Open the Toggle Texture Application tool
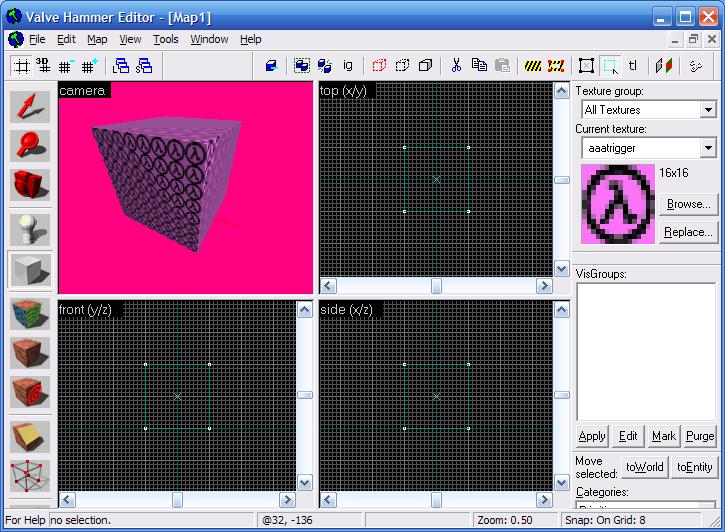725x532 pixels. click(x=30, y=314)
